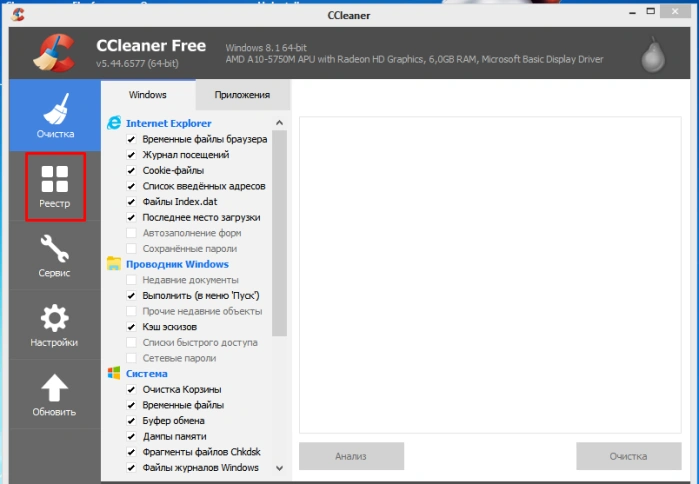Click the Обновить upgrade arrow
Viewport: 699px width, 484px height.
(55, 395)
